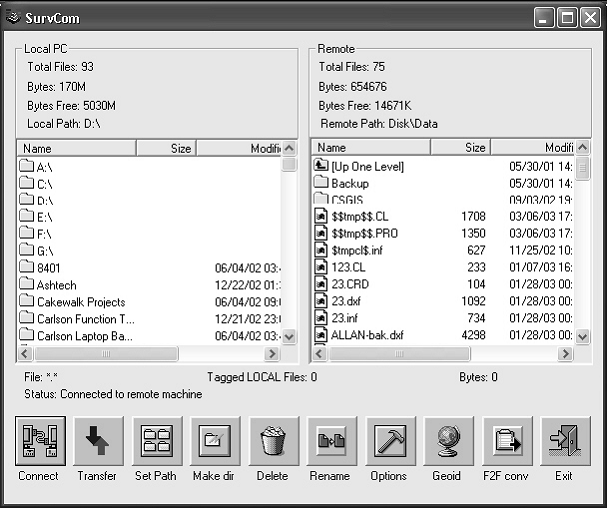Click the Exit door icon
Image resolution: width=607 pixels, height=508 pixels.
(564, 441)
